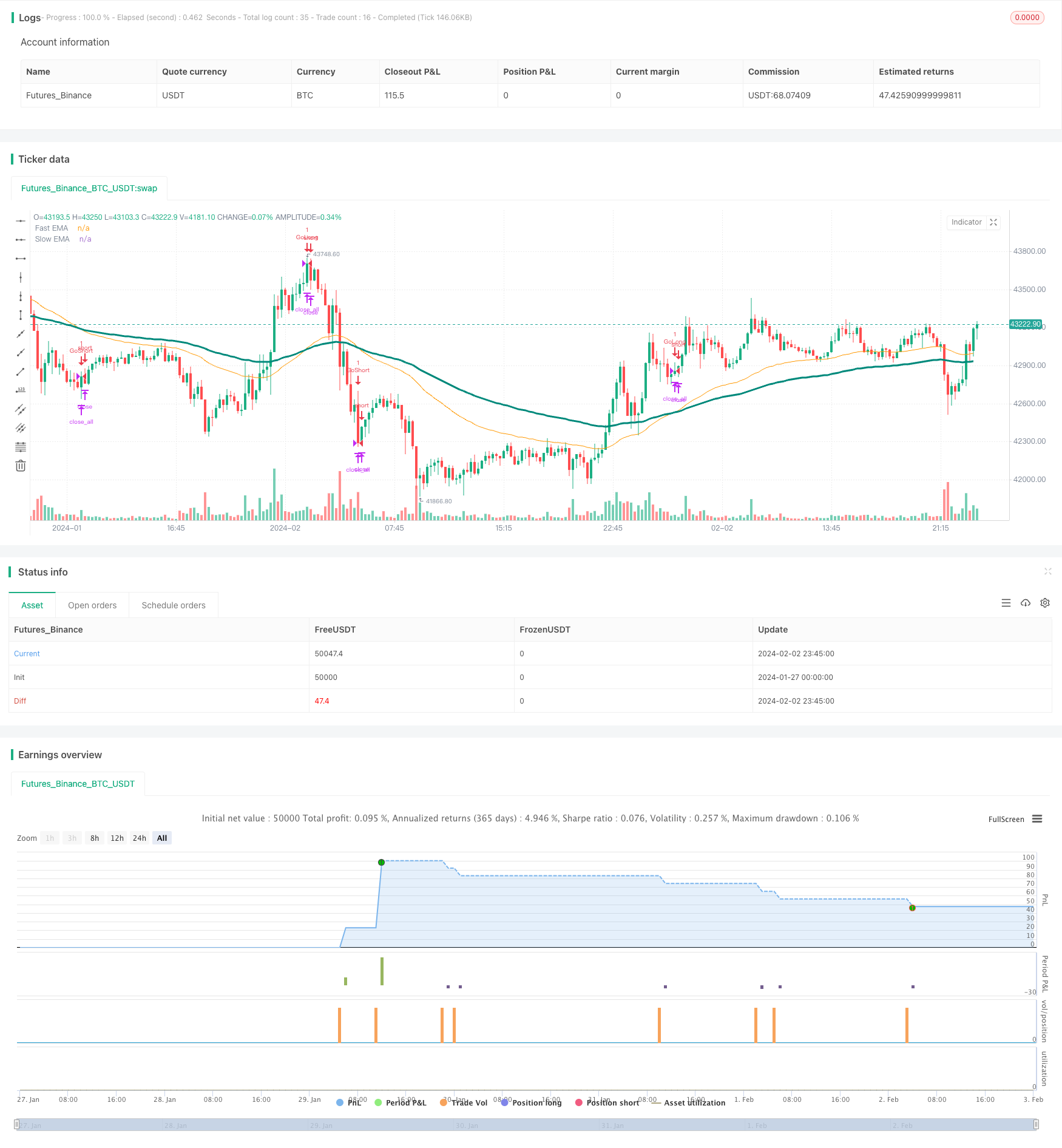Open the Indicator dropdown on the chart
The height and width of the screenshot is (1148, 1062).
(x=966, y=222)
